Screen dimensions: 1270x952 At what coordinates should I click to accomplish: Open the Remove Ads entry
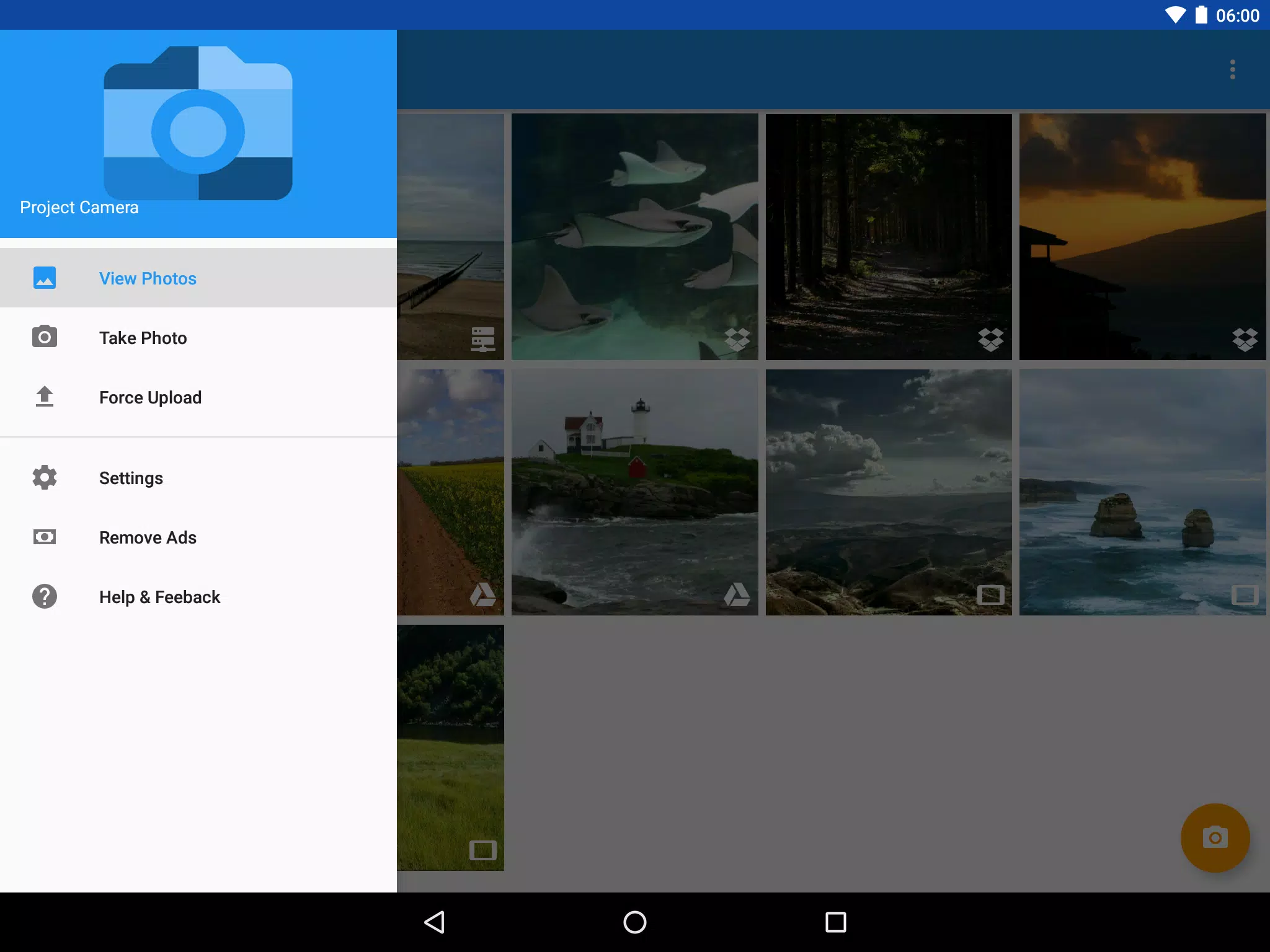pyautogui.click(x=198, y=537)
